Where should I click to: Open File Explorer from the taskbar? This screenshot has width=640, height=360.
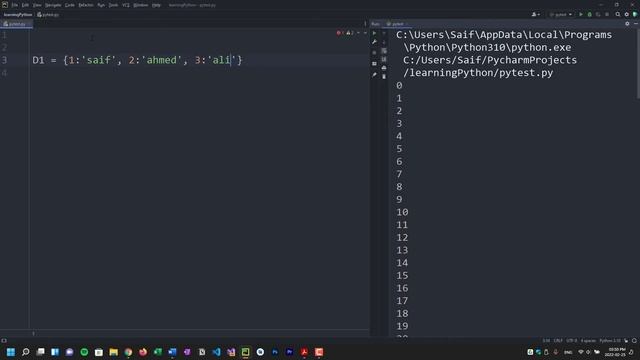tap(113, 352)
